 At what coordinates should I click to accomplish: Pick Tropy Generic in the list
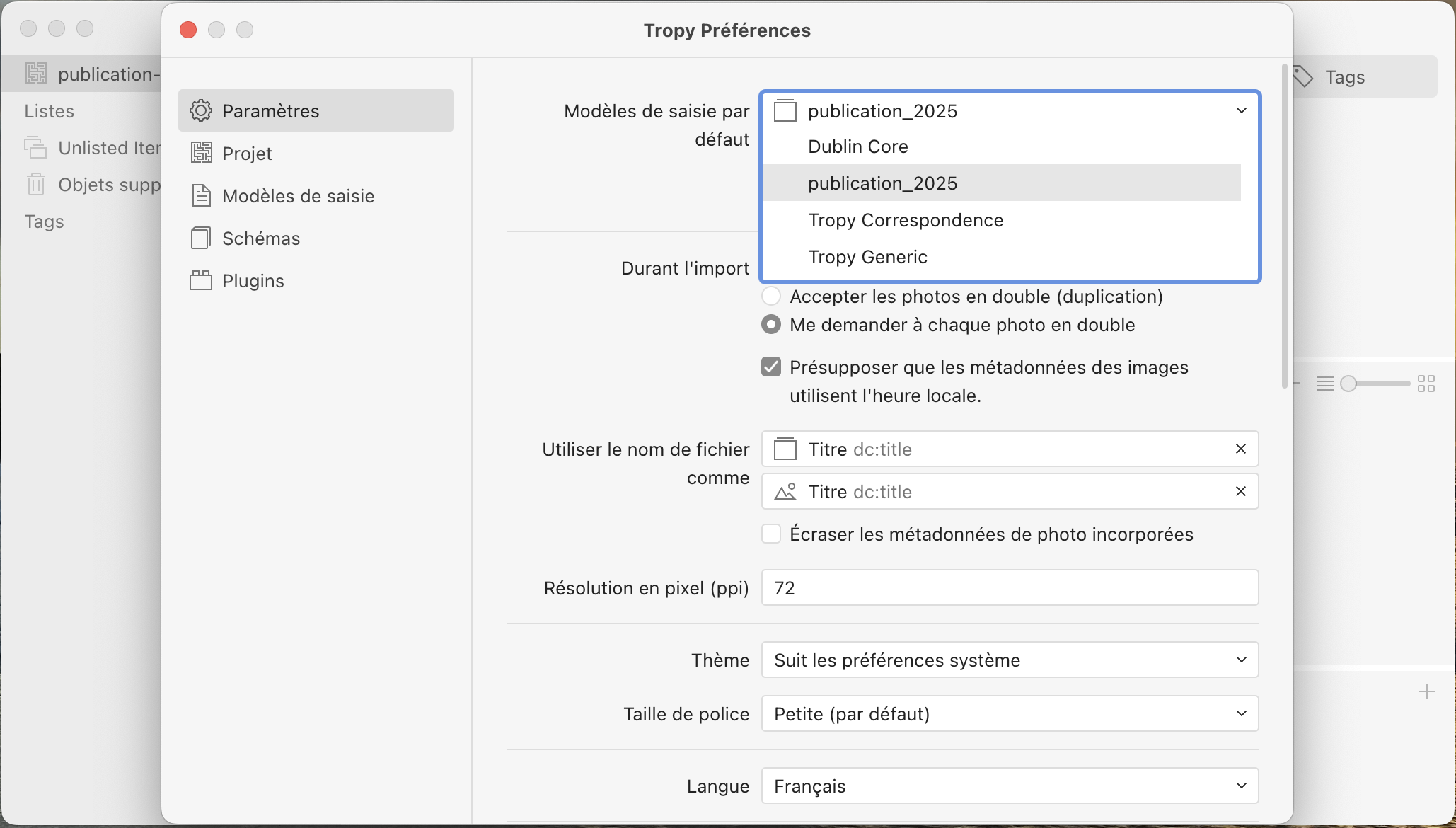coord(867,257)
